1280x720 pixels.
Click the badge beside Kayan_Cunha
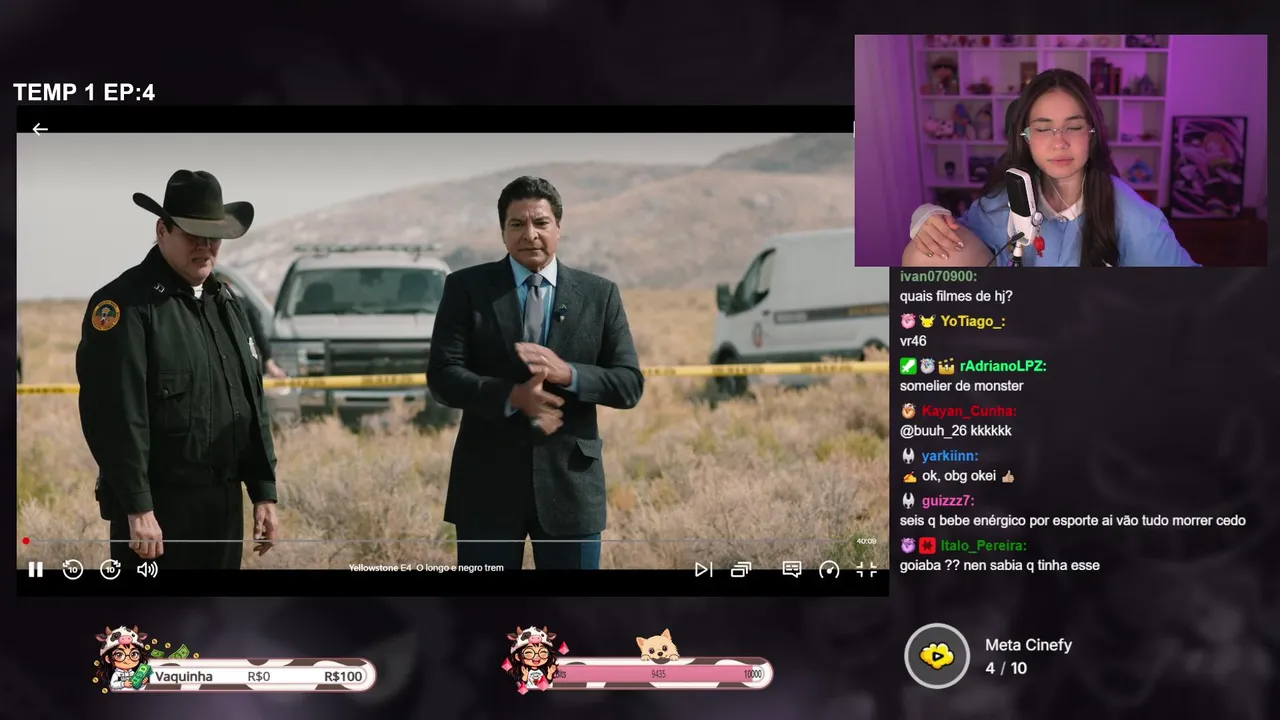[x=908, y=411]
